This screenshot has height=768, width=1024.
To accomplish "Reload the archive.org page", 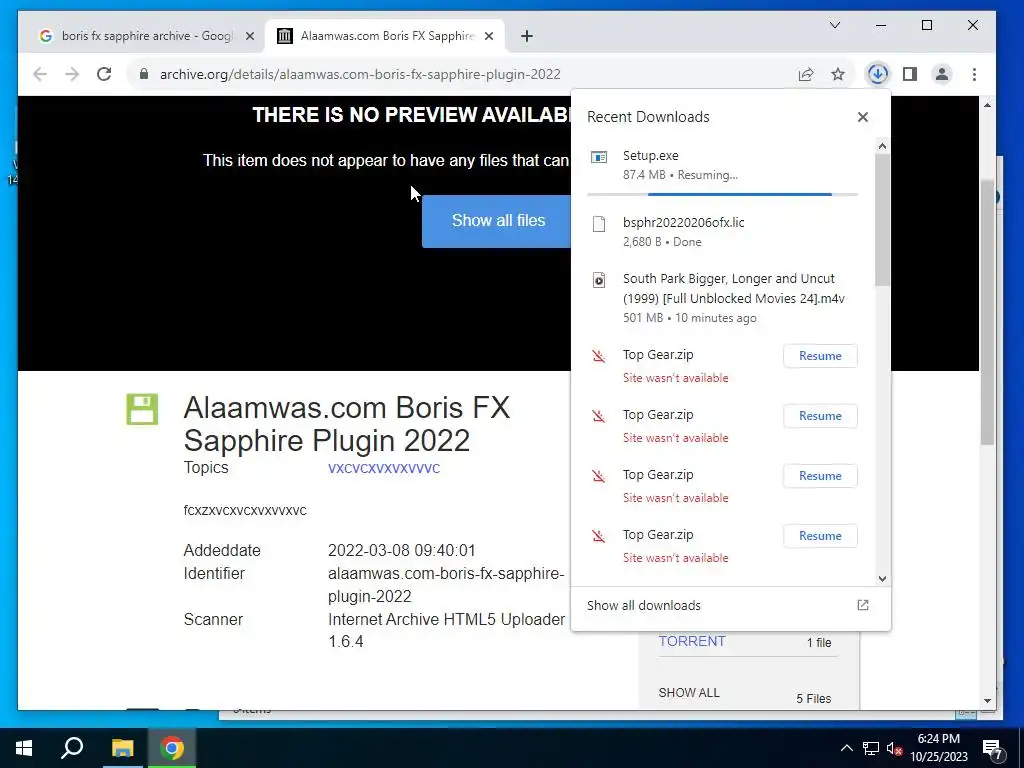I will [104, 74].
